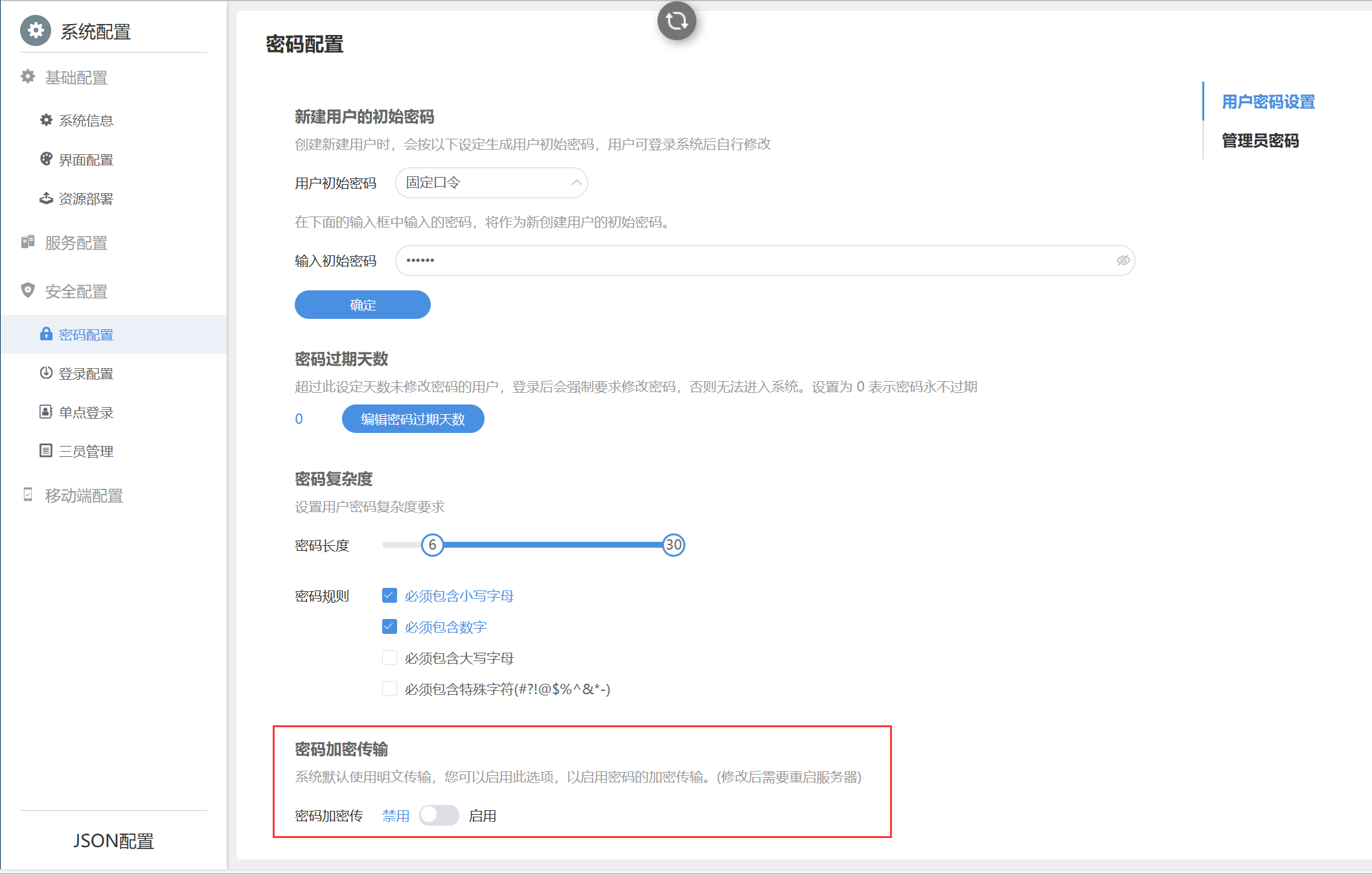Click the deploy icon beside 资源部署
Image resolution: width=1372 pixels, height=875 pixels.
click(x=46, y=198)
